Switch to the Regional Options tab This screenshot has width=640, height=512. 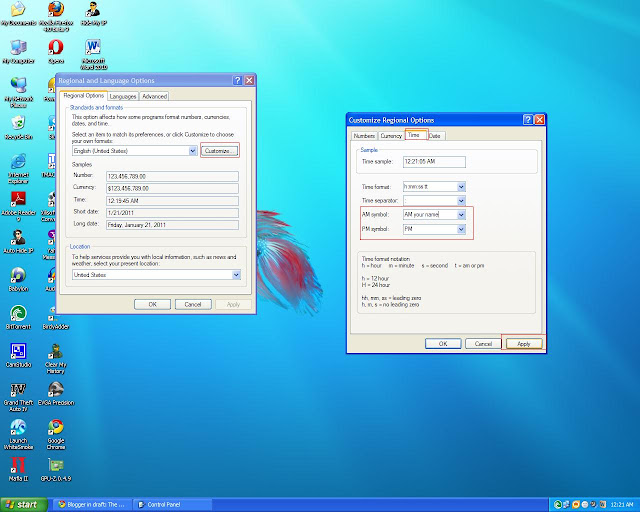click(x=84, y=96)
